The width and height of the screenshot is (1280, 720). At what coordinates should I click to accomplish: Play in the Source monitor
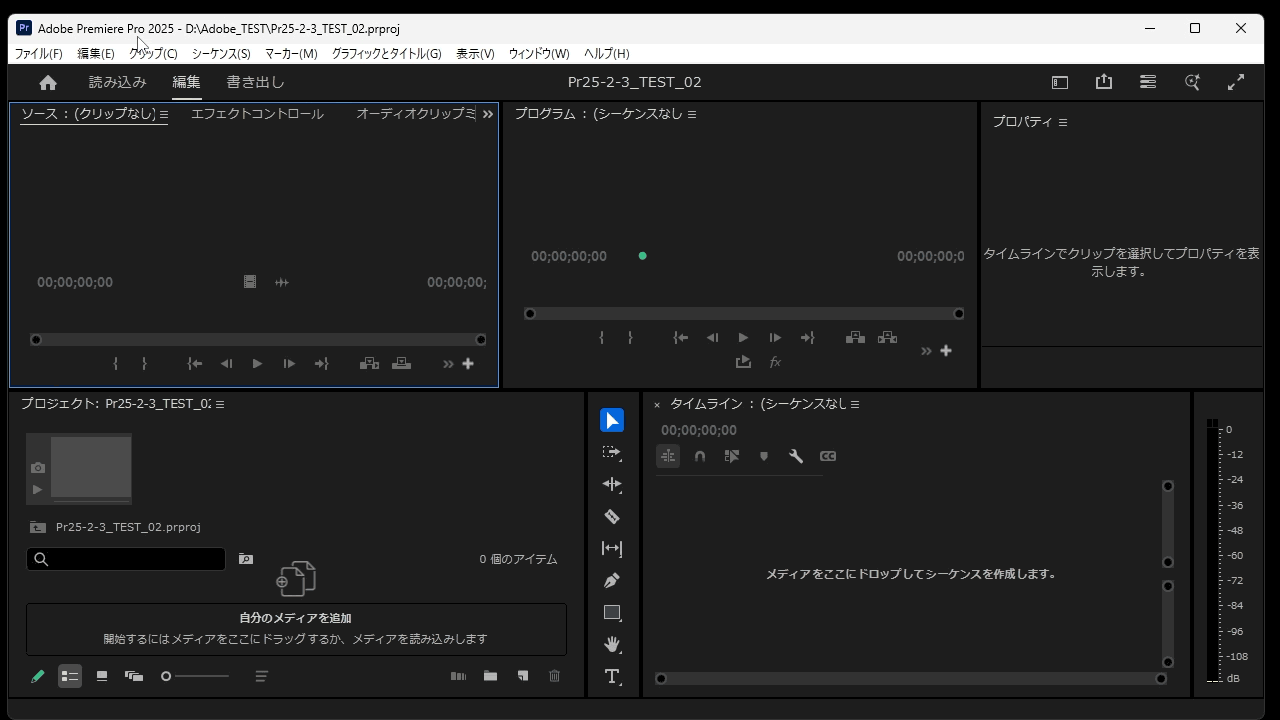pyautogui.click(x=257, y=364)
